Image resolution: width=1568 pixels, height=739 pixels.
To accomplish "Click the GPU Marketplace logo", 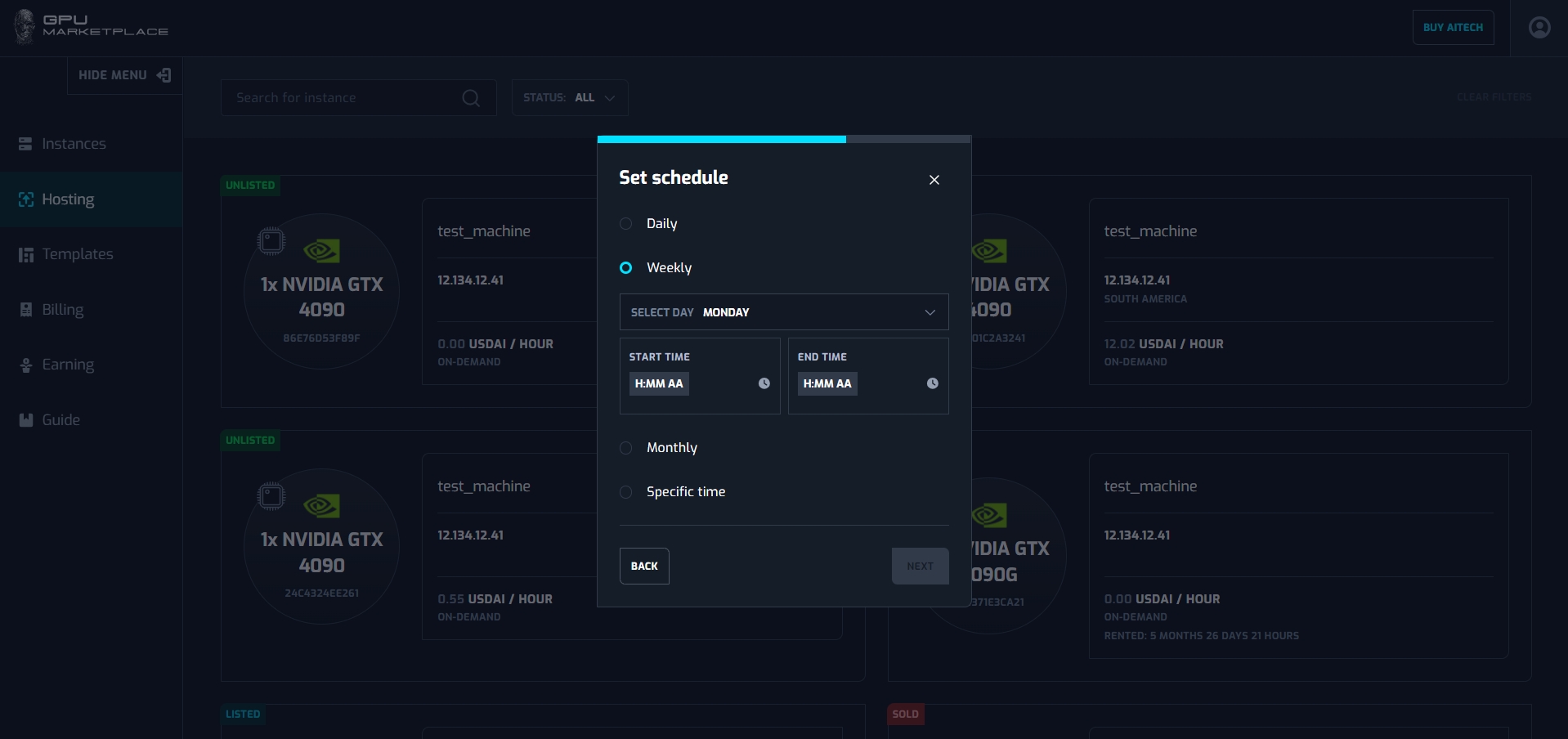I will [x=91, y=26].
